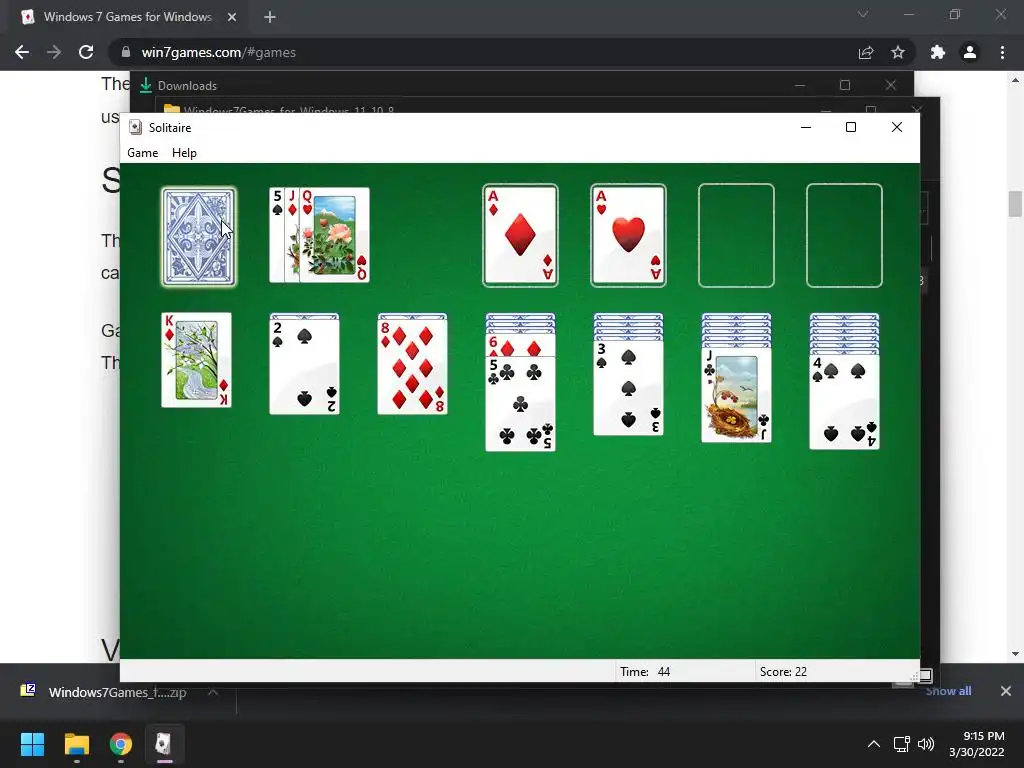The height and width of the screenshot is (768, 1024).
Task: Draw from the Solitaire stock deck
Action: (x=199, y=236)
